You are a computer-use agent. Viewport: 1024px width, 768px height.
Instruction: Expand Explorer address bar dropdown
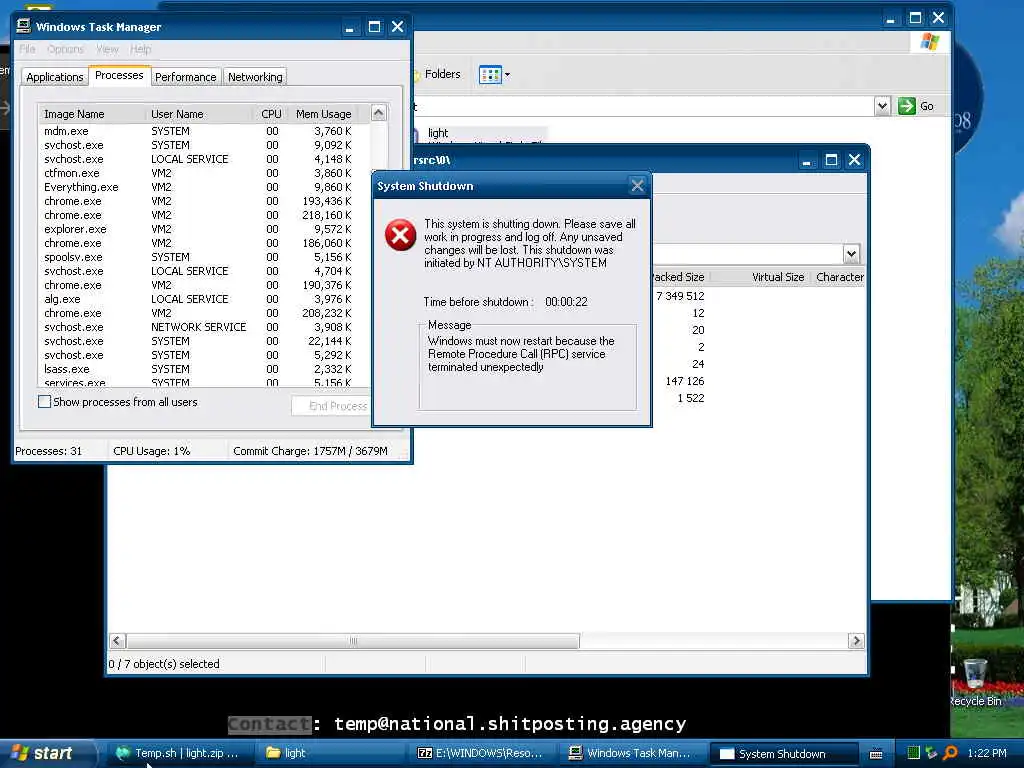pos(882,106)
